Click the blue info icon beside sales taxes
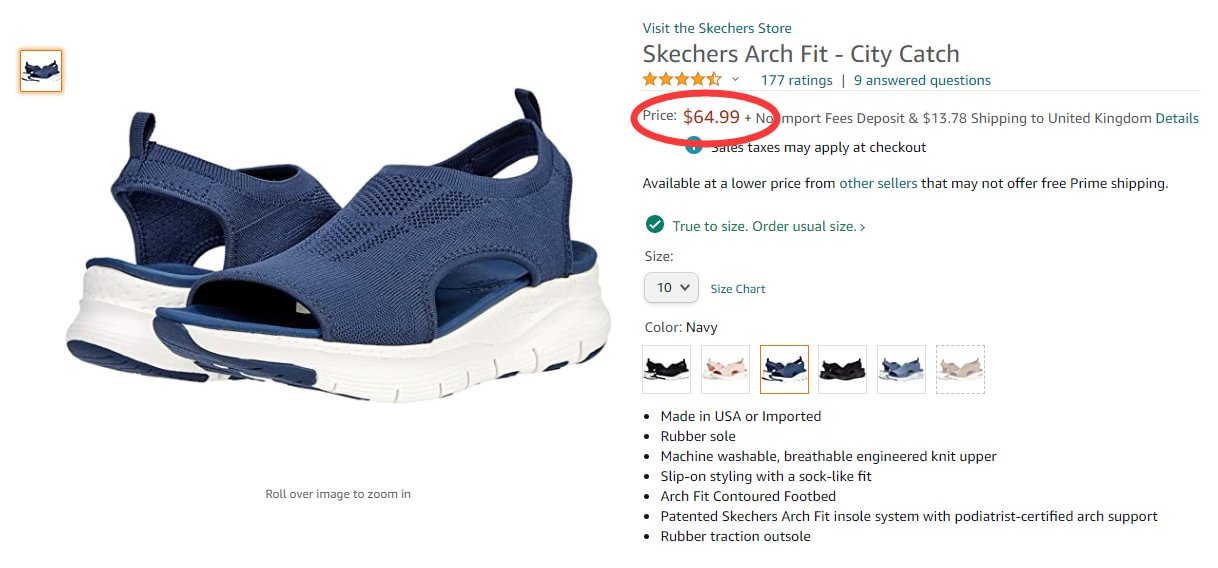Viewport: 1218px width, 568px height. [694, 147]
